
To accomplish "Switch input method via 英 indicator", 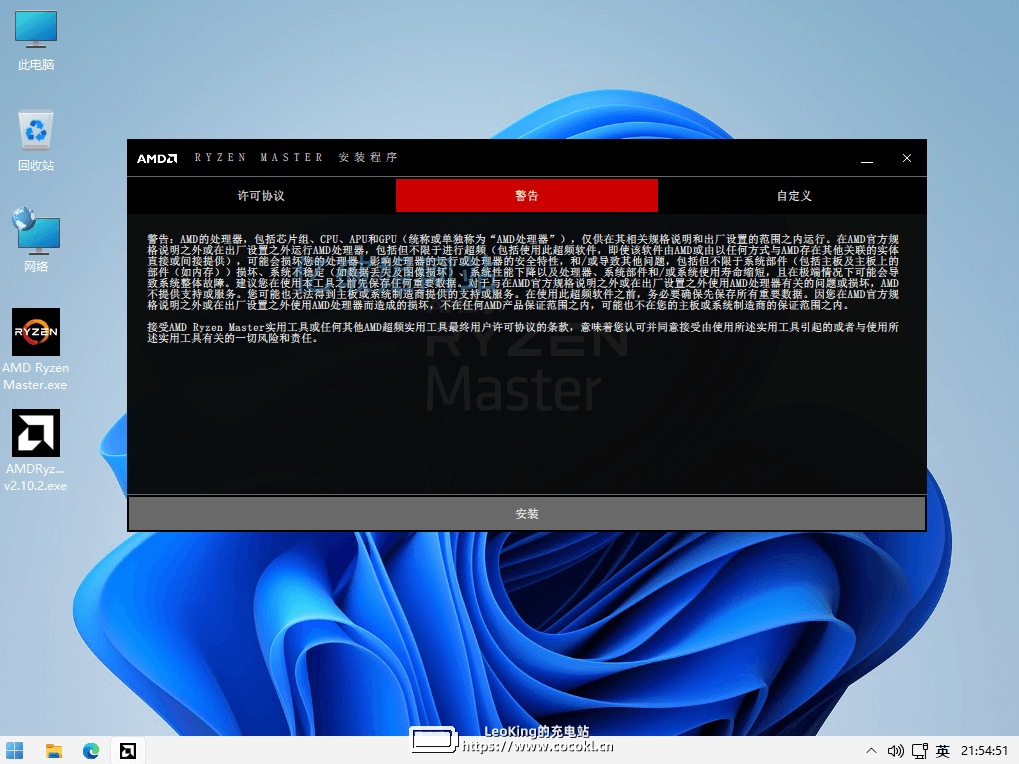I will point(942,751).
